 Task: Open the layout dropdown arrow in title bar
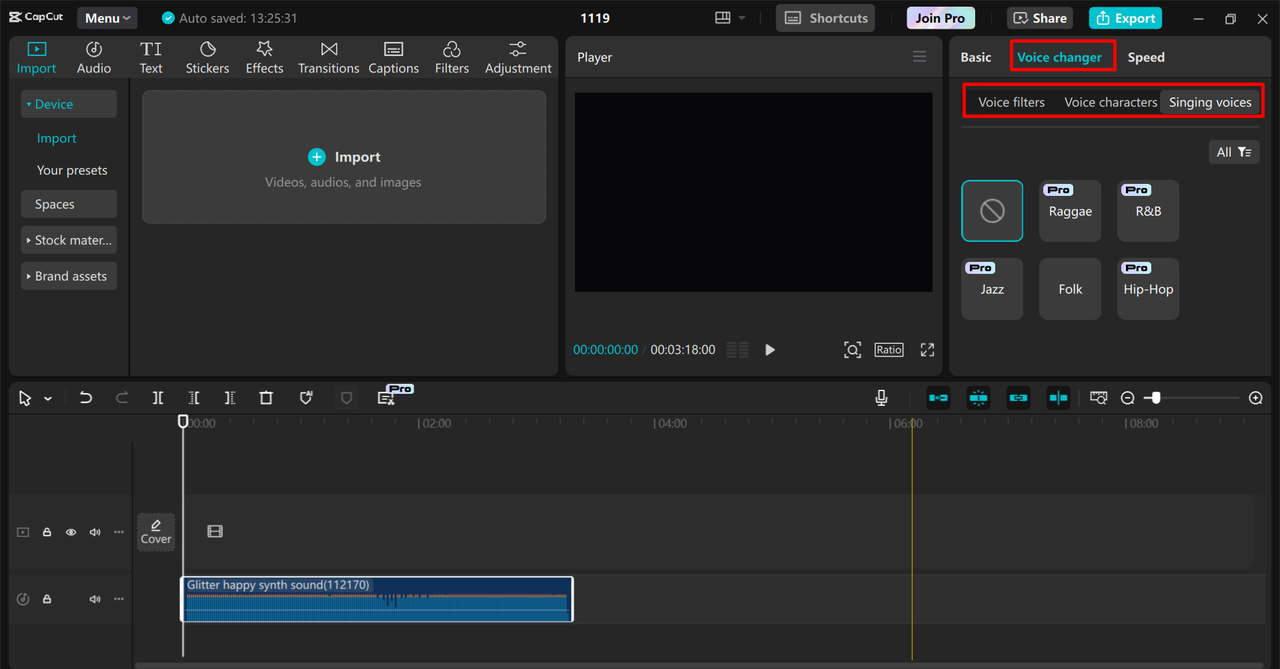[x=742, y=18]
